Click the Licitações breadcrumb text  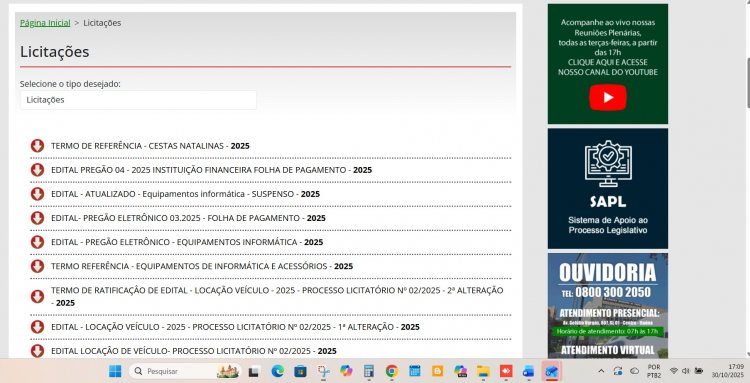pos(102,22)
